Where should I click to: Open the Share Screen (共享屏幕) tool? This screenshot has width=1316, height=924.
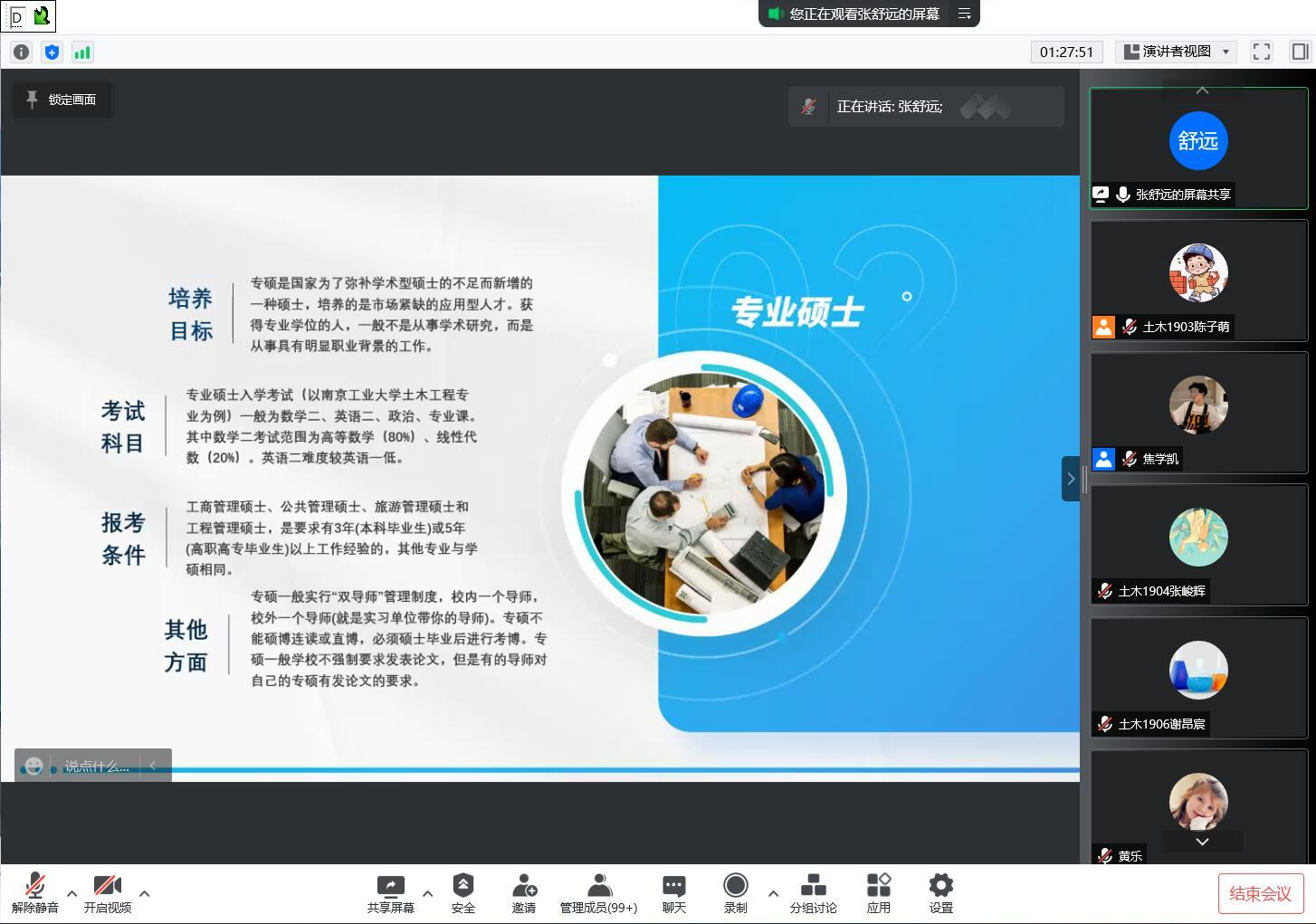tap(390, 893)
